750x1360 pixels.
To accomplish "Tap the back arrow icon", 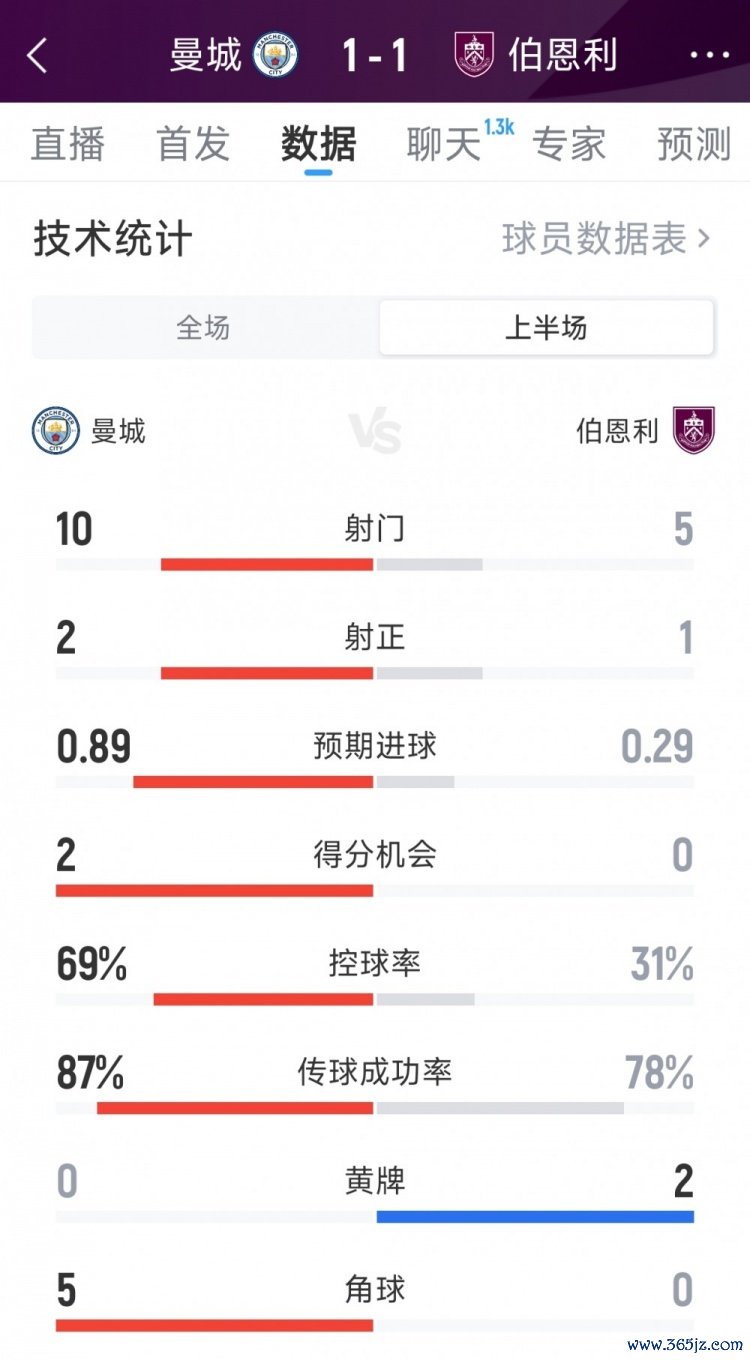I will [37, 55].
